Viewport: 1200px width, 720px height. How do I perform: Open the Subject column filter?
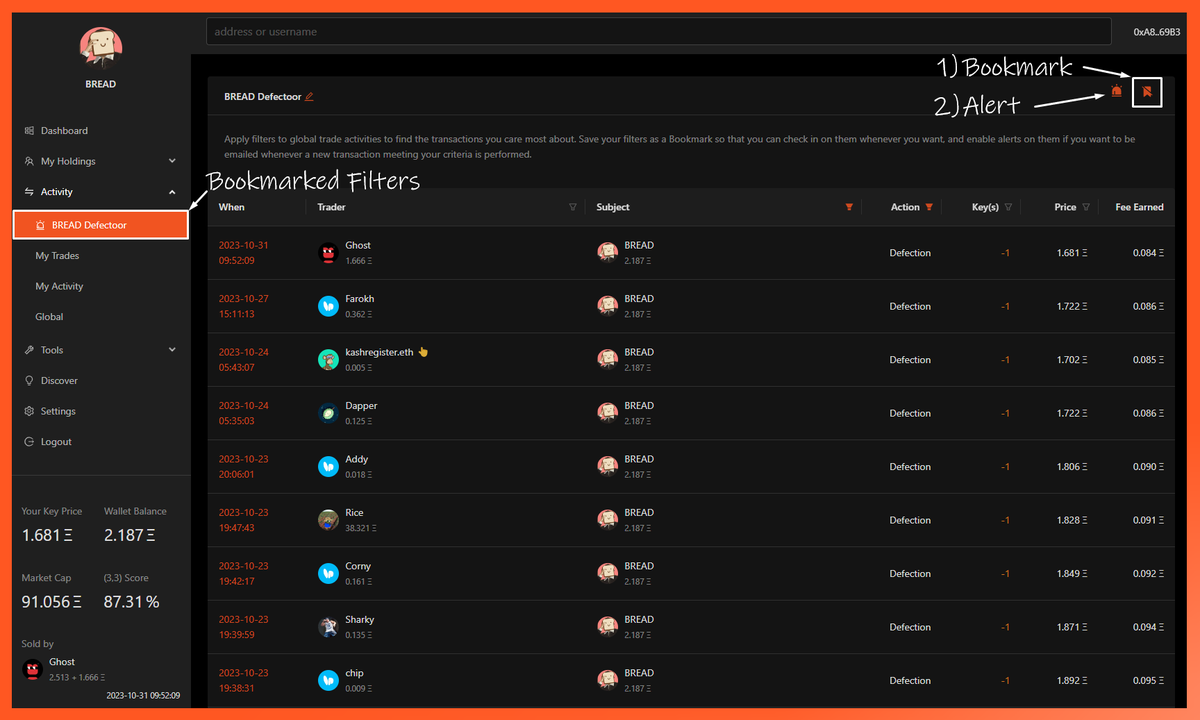click(849, 207)
